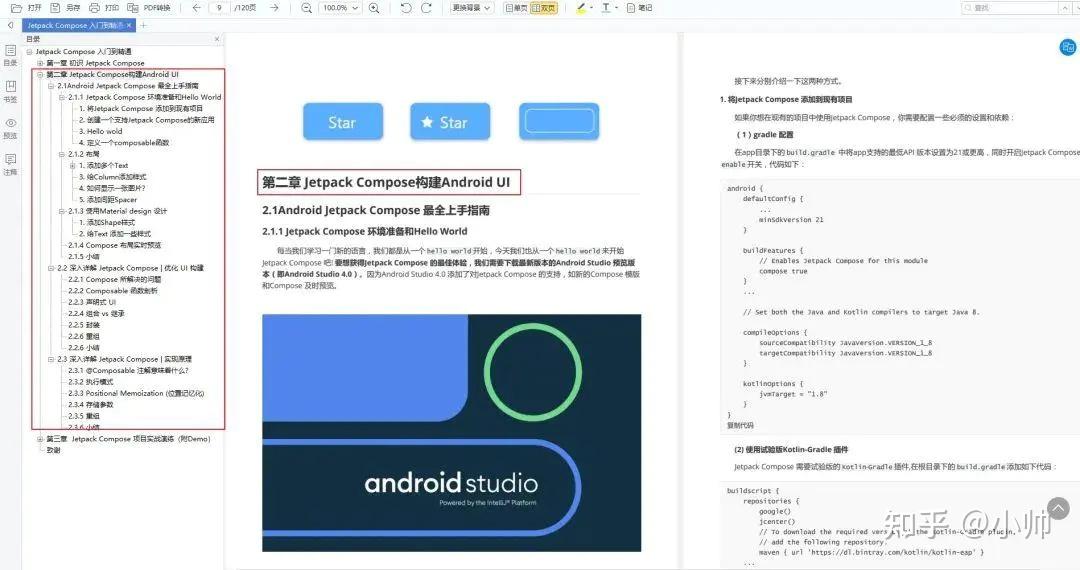
Task: Click the page number input field
Action: click(219, 8)
